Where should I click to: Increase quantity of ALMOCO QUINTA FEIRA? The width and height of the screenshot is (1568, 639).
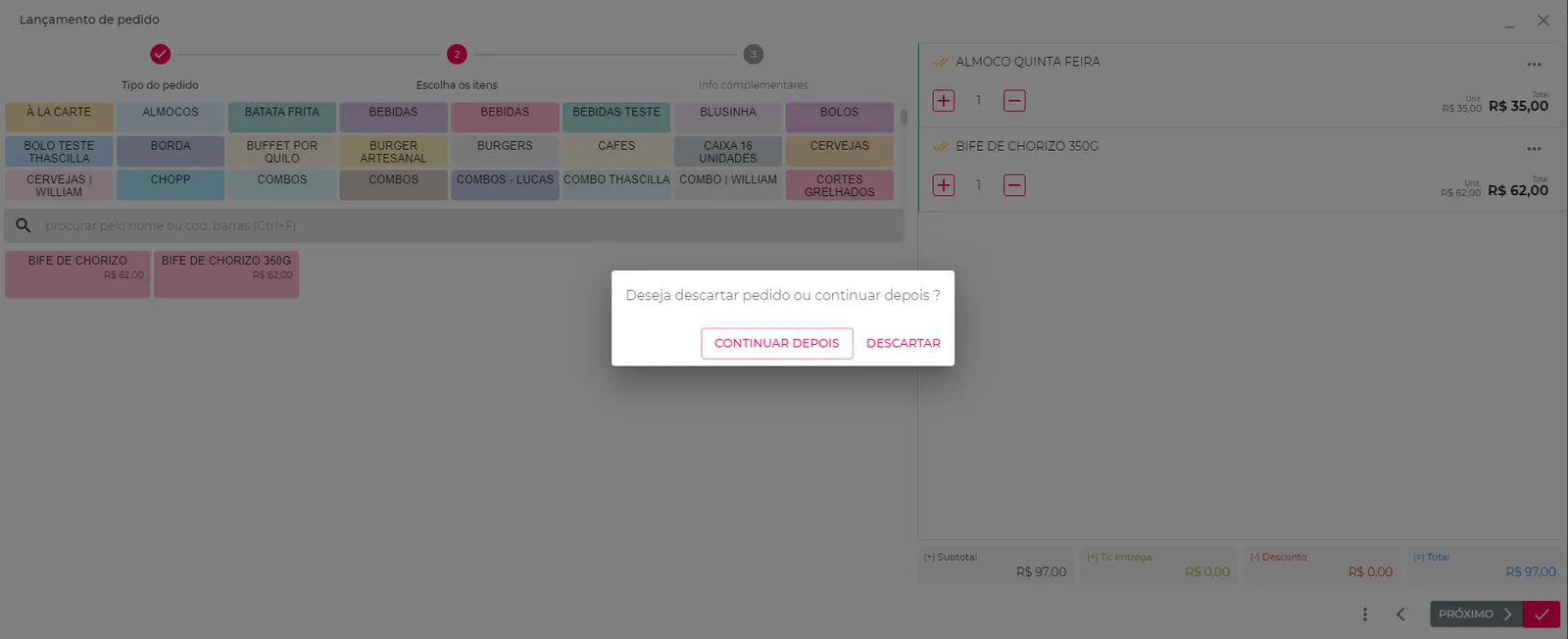point(943,100)
